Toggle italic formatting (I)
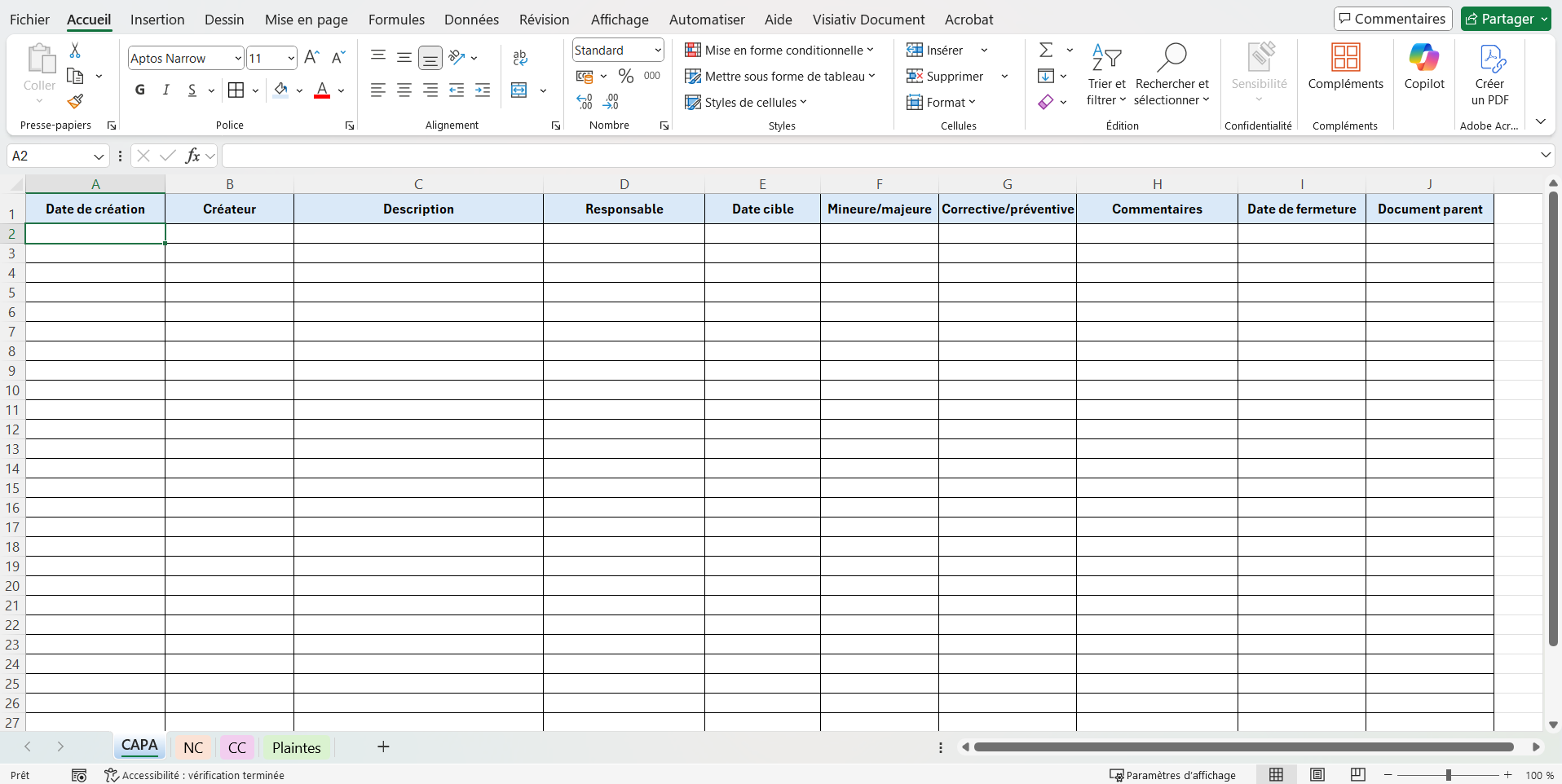This screenshot has width=1562, height=784. point(166,90)
